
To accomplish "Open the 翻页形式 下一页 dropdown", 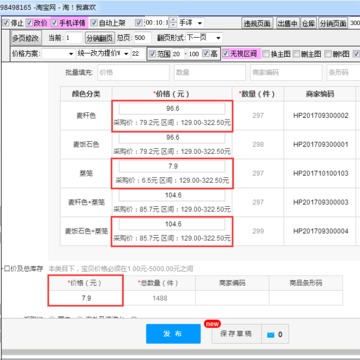I will click(x=204, y=38).
